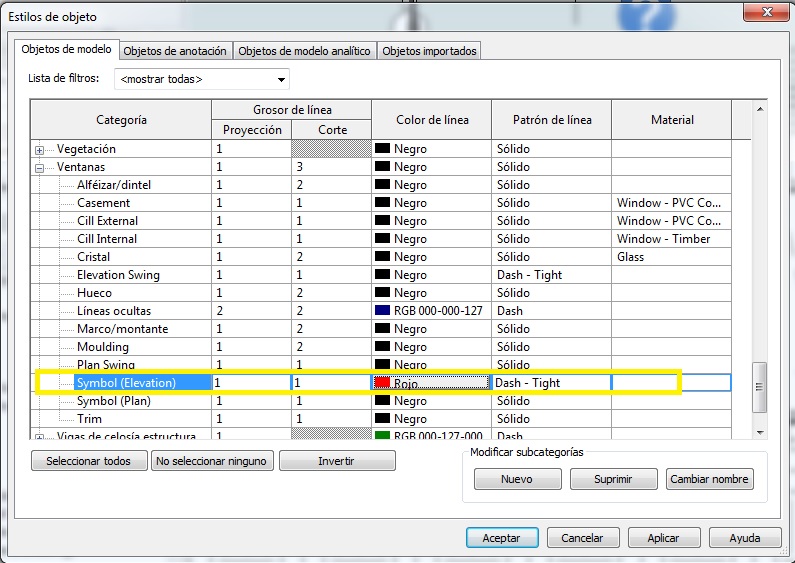Go to Objetos importados tab
This screenshot has height=563, width=795.
pyautogui.click(x=429, y=51)
